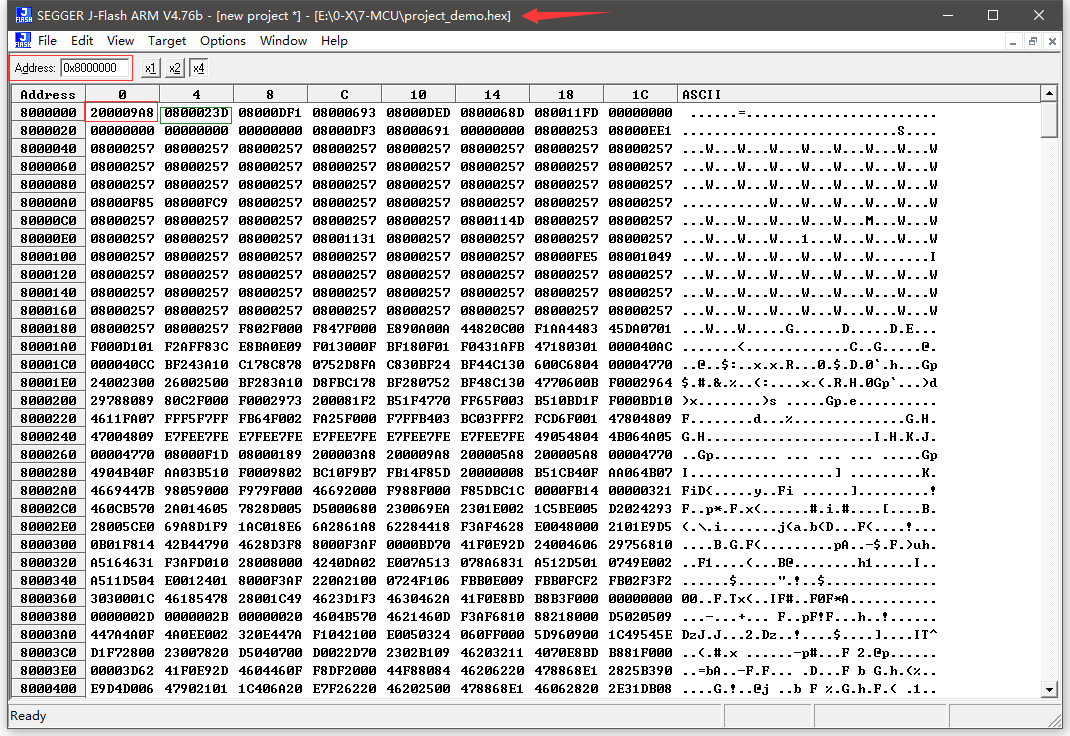Minimize the J-Flash main window
1070x736 pixels.
coord(947,15)
